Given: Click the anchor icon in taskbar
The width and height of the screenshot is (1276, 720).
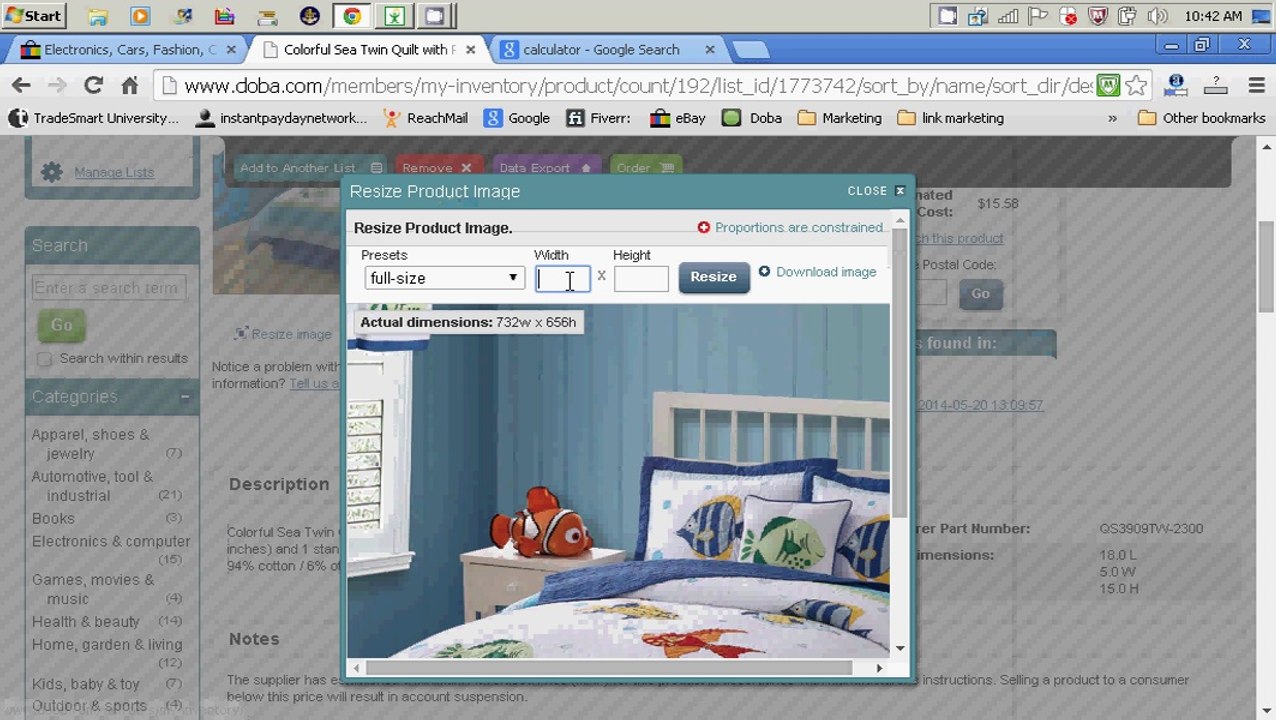Looking at the screenshot, I should 310,16.
